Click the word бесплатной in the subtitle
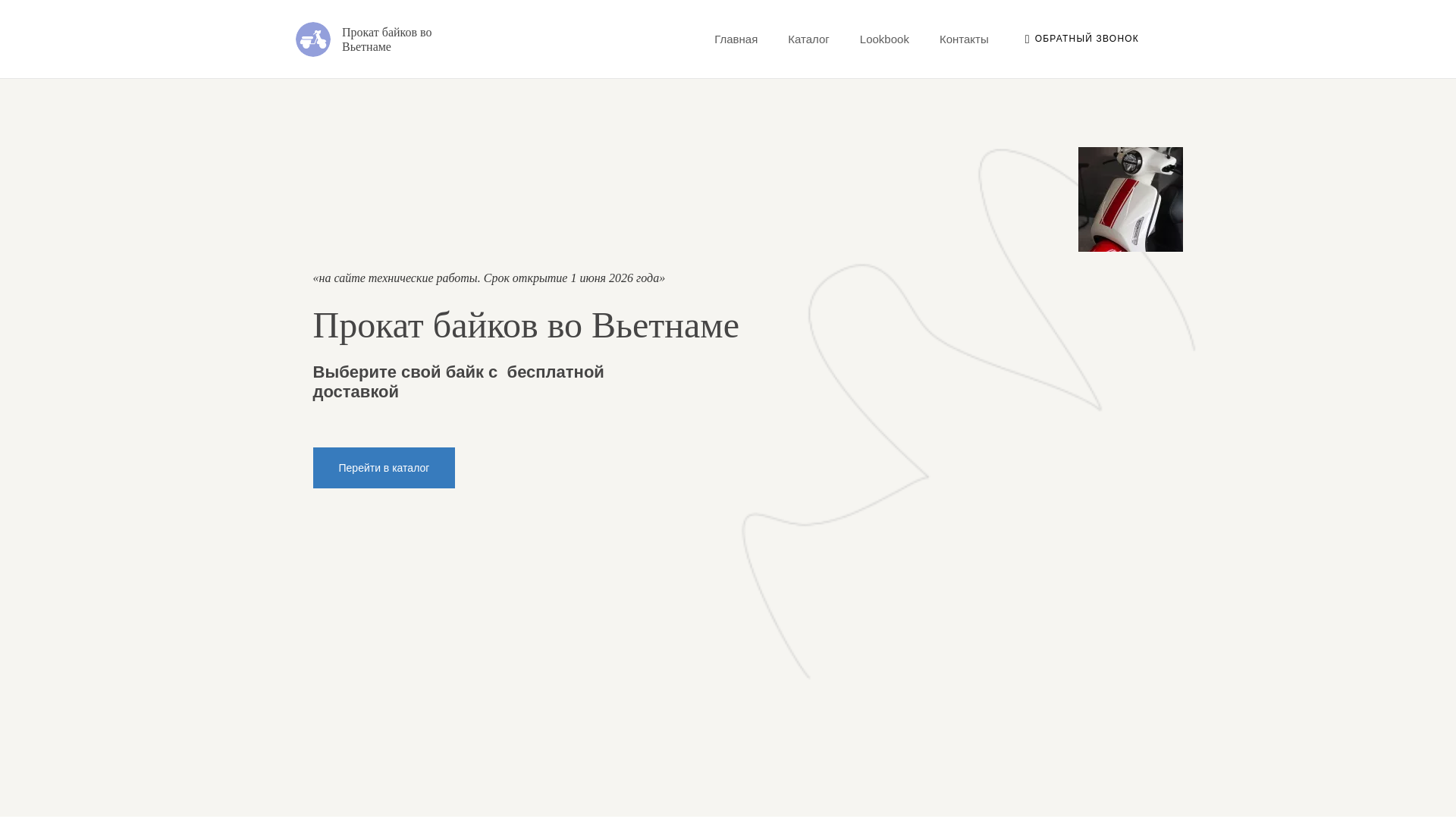Screen dimensions: 1456x819 pyautogui.click(x=555, y=372)
